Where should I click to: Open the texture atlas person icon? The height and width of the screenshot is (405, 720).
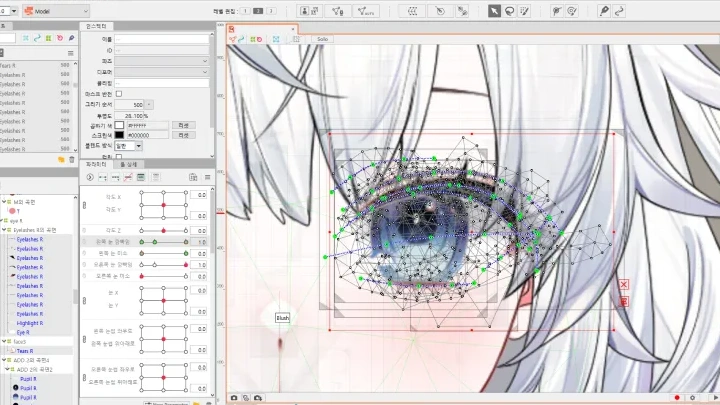point(309,11)
